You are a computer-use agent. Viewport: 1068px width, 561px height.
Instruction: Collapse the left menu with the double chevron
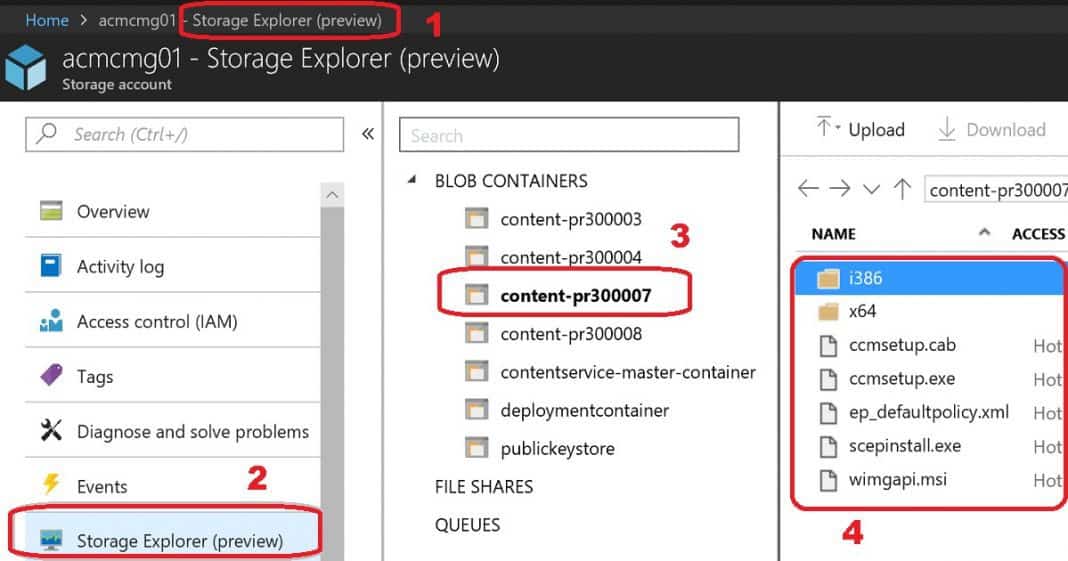(x=368, y=133)
